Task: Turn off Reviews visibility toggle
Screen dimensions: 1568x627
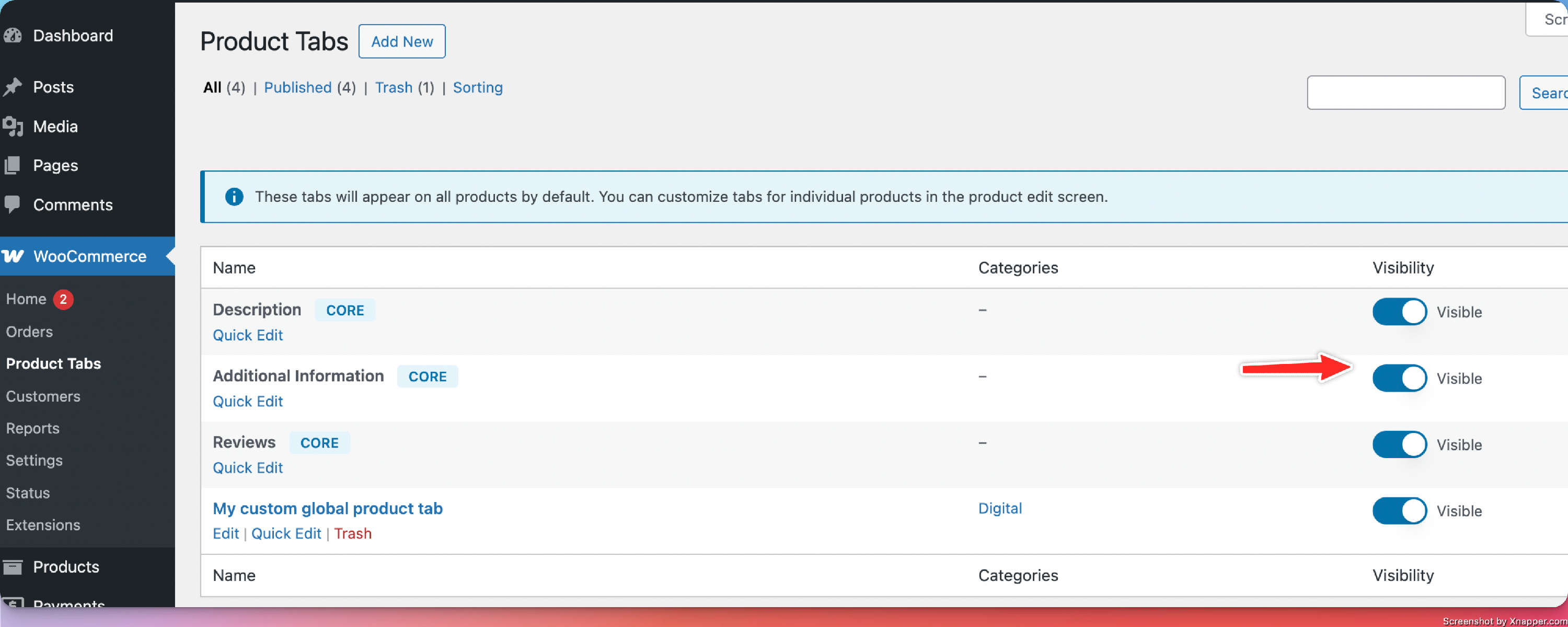Action: [1399, 444]
